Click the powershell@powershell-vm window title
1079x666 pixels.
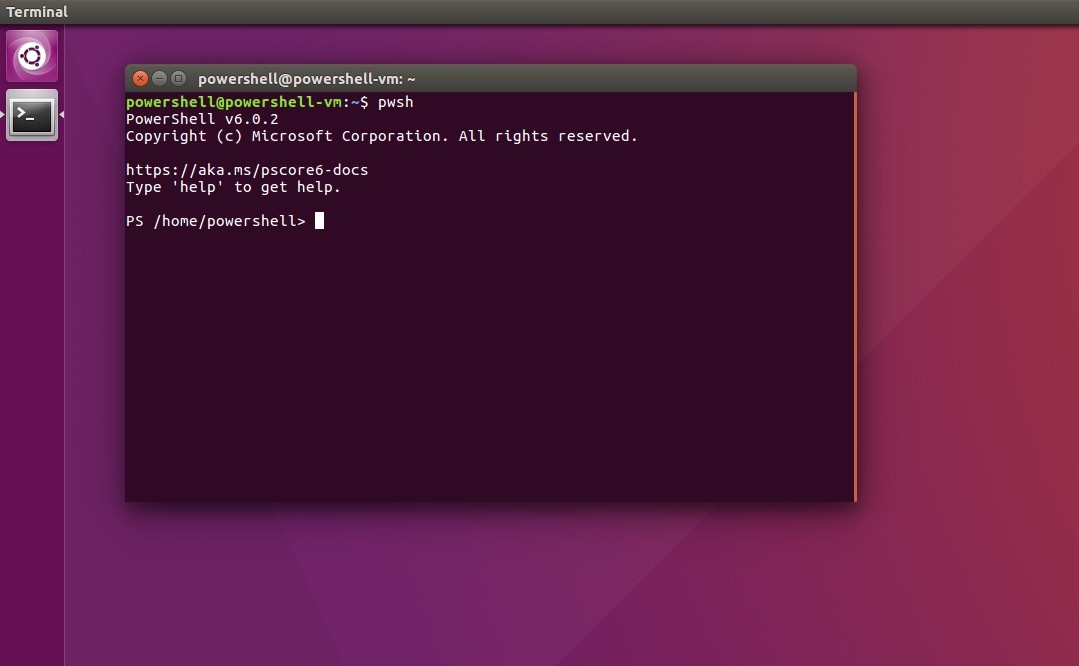pyautogui.click(x=307, y=77)
